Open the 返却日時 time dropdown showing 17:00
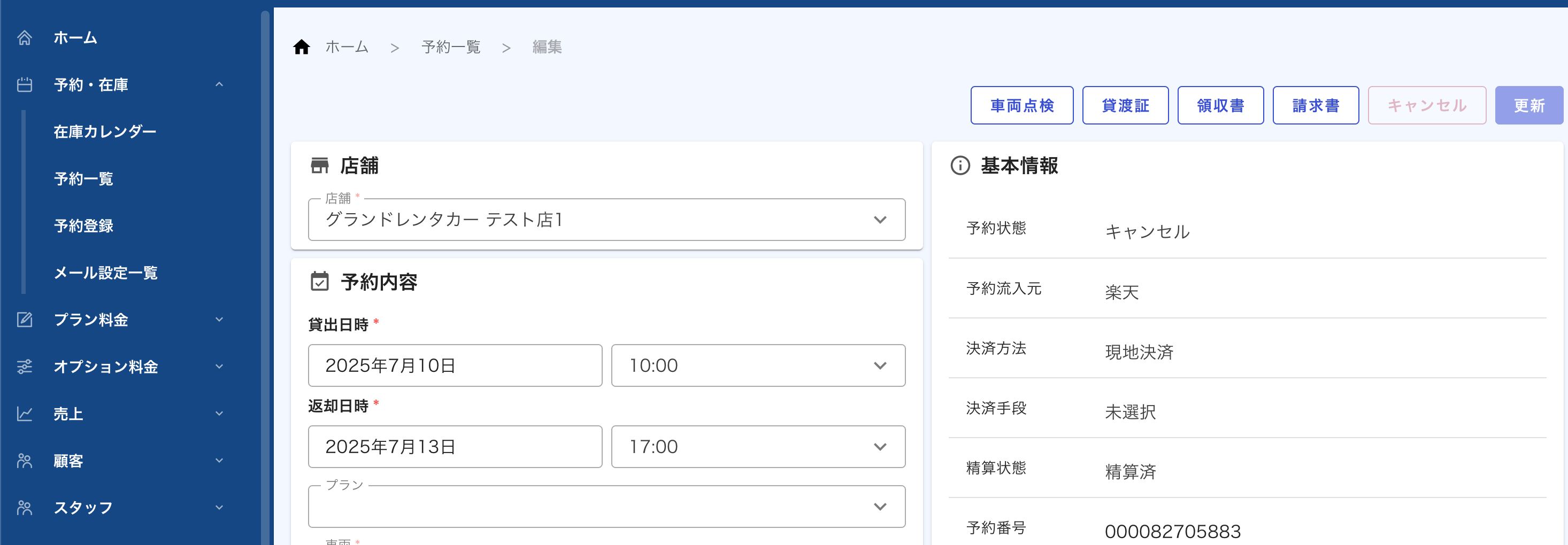This screenshot has width=1568, height=545. 757,447
